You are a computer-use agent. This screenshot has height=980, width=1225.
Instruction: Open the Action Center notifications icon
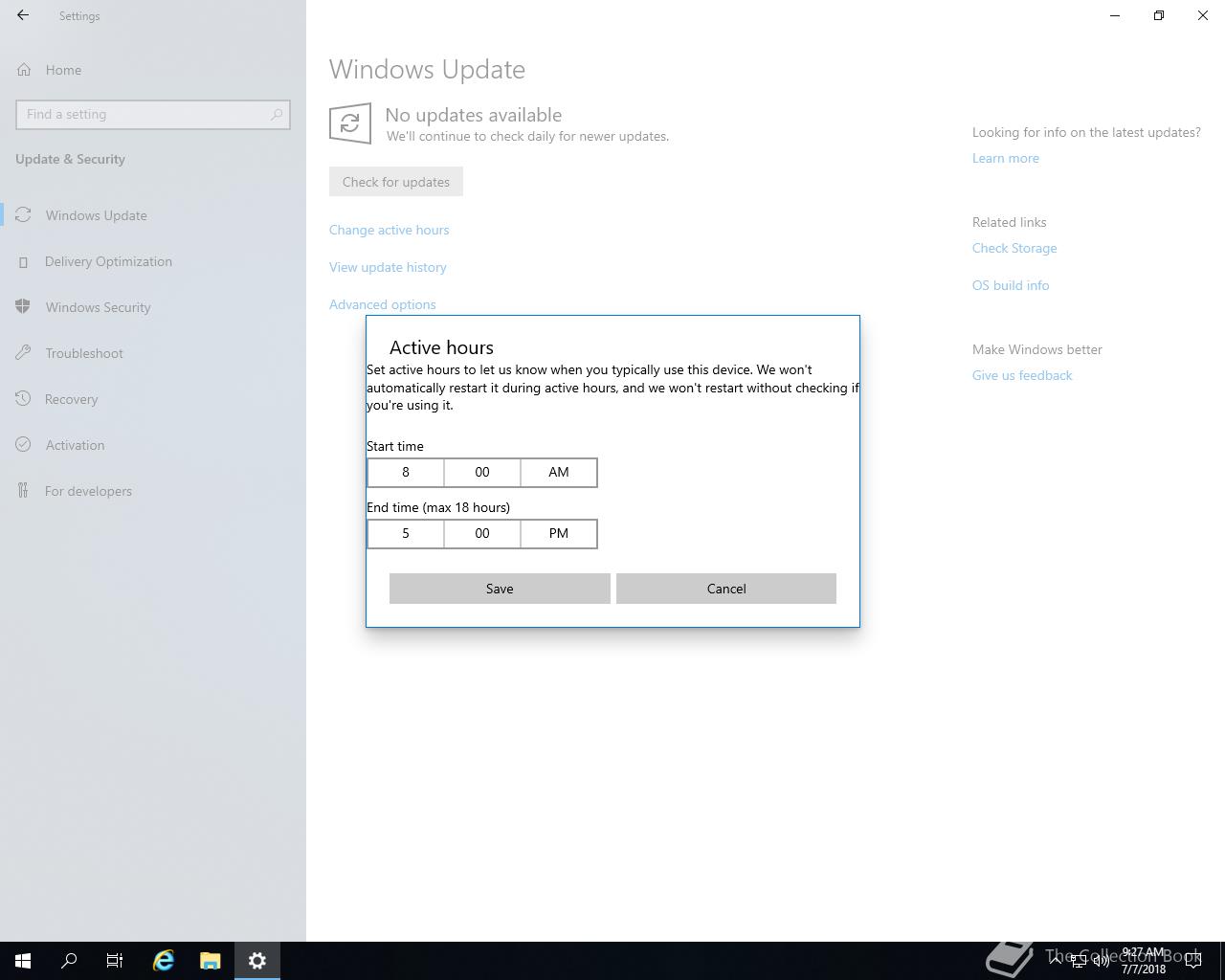1193,961
